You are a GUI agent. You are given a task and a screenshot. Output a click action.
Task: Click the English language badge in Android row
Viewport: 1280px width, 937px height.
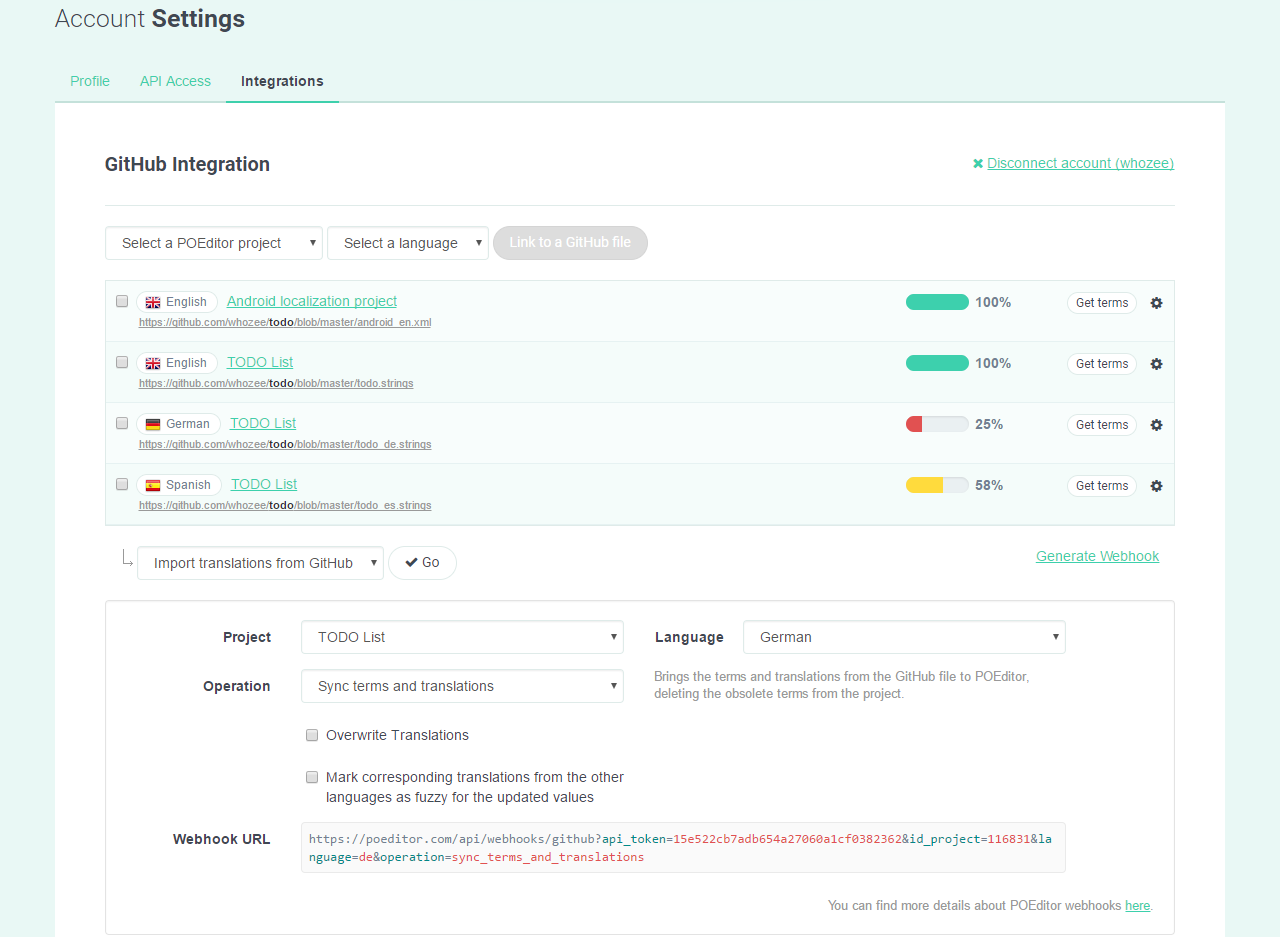coord(177,302)
